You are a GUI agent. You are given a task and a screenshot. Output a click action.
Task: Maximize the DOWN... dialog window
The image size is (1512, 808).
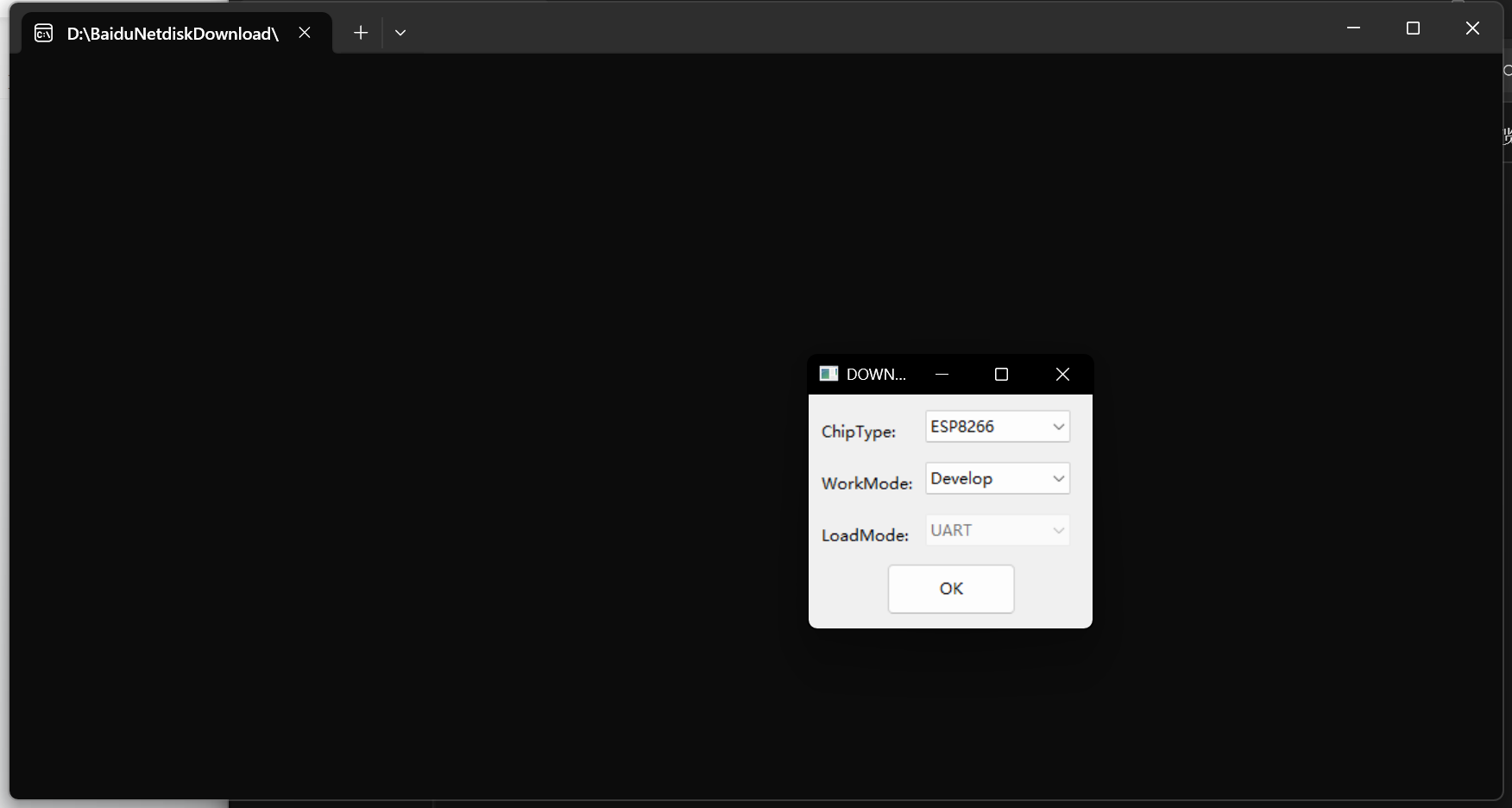[x=1002, y=374]
